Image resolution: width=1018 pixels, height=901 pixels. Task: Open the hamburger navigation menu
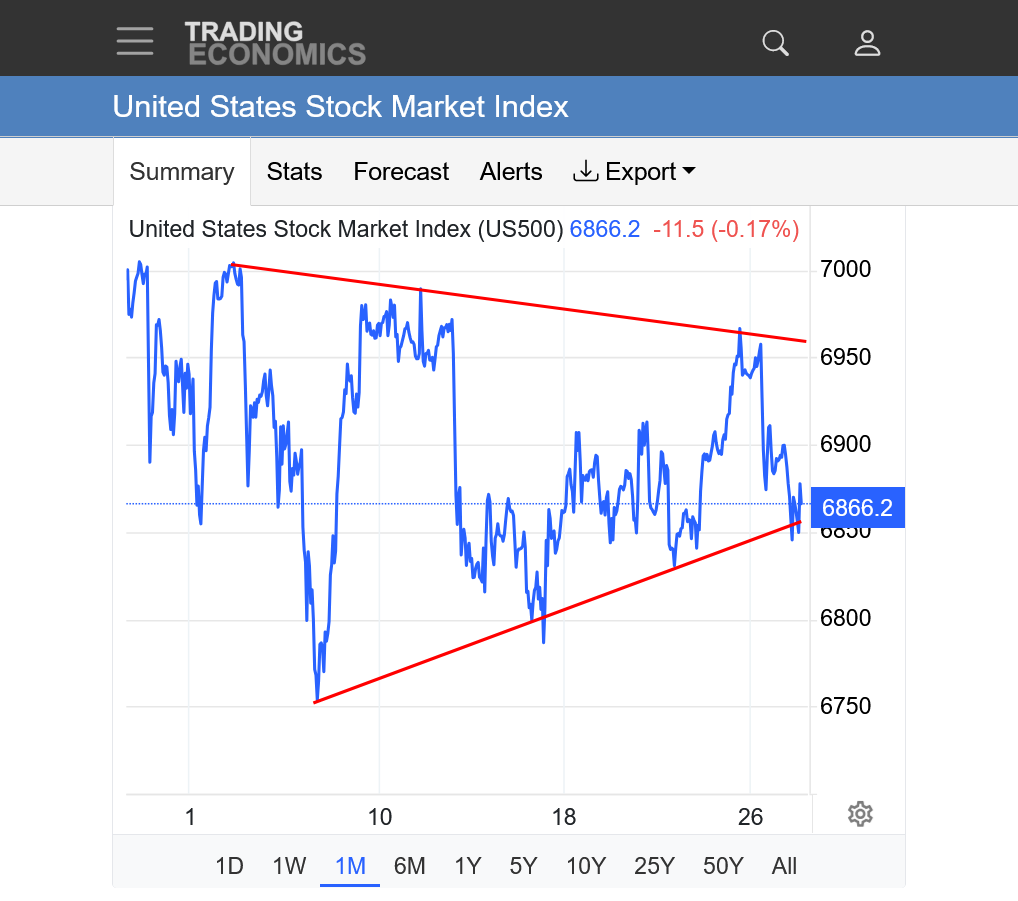pos(135,42)
